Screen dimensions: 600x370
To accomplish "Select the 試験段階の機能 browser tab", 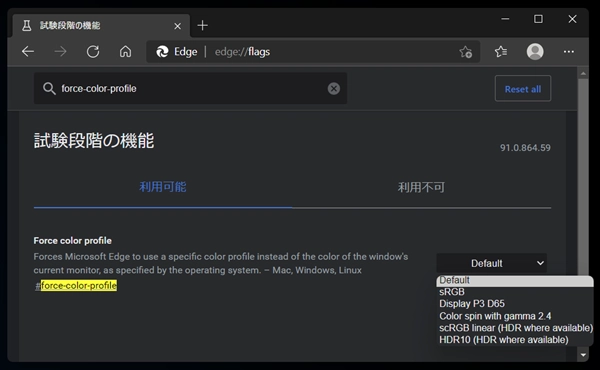I will tap(101, 26).
